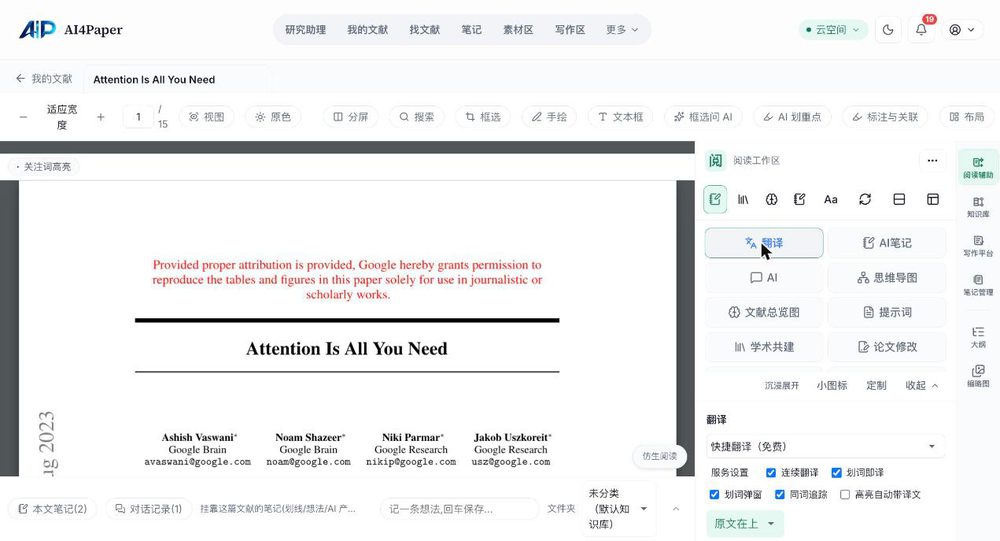Click the AI4Paper logo
The width and height of the screenshot is (1000, 541).
click(x=70, y=29)
